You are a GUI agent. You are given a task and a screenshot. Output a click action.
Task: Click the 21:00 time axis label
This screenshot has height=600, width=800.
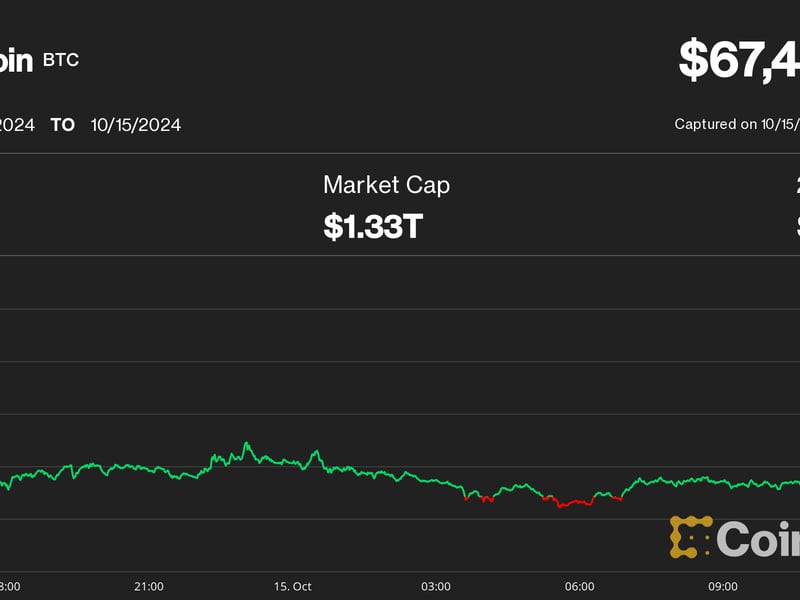pos(149,586)
